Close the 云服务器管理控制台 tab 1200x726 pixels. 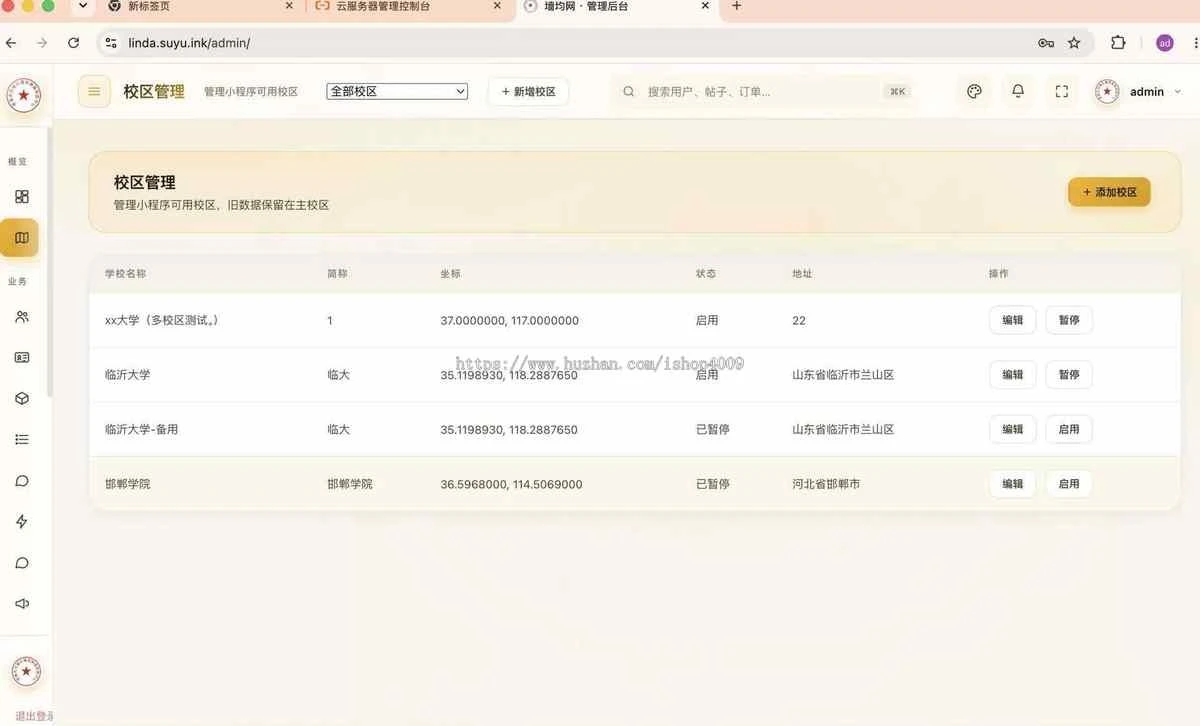pyautogui.click(x=497, y=6)
